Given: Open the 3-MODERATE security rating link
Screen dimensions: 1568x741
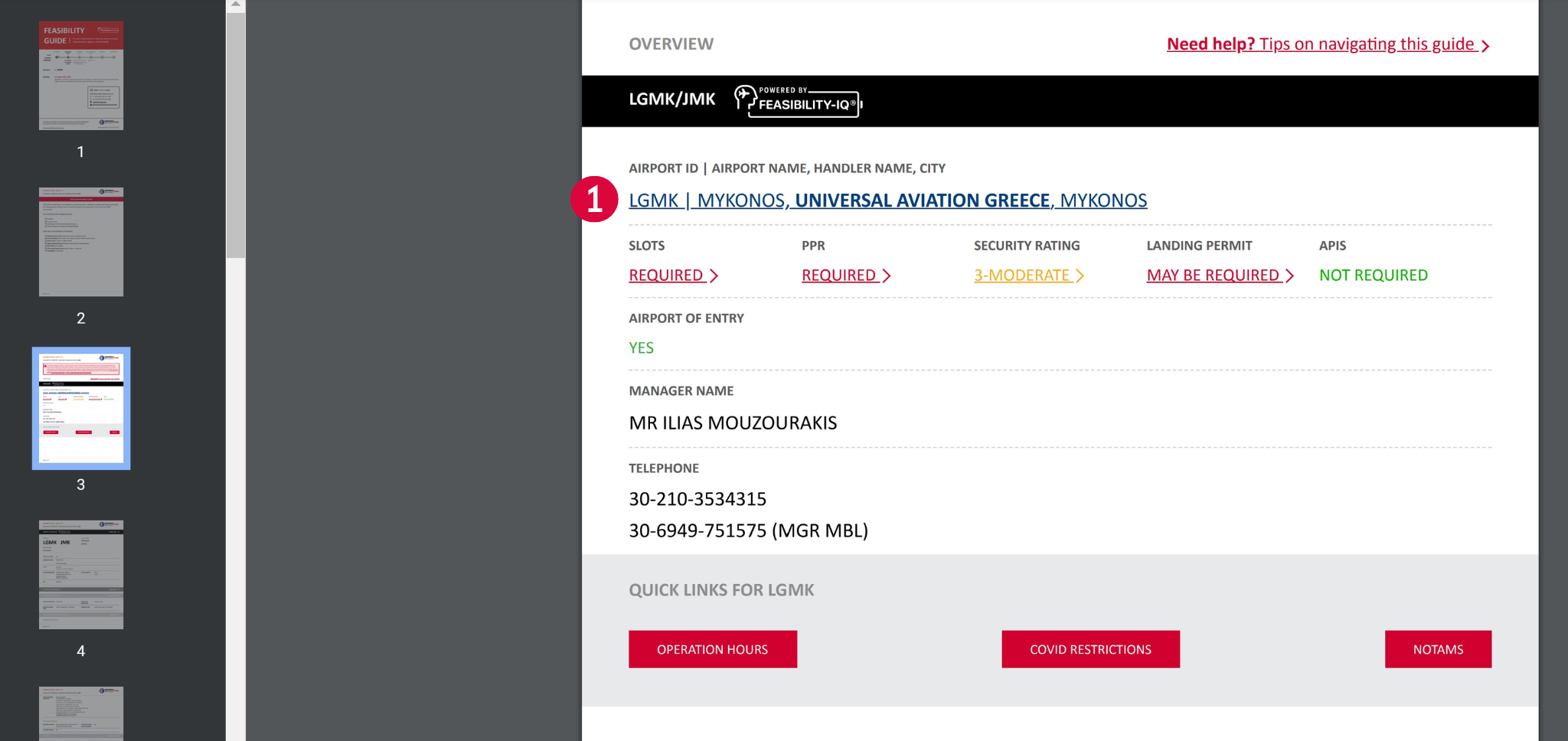Looking at the screenshot, I should [1029, 276].
